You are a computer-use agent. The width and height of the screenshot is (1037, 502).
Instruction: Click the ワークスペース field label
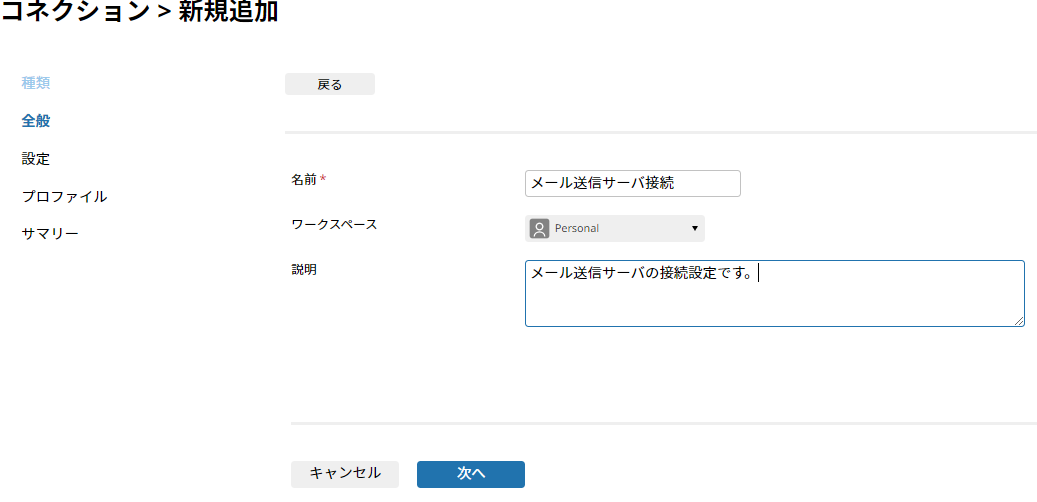(334, 224)
